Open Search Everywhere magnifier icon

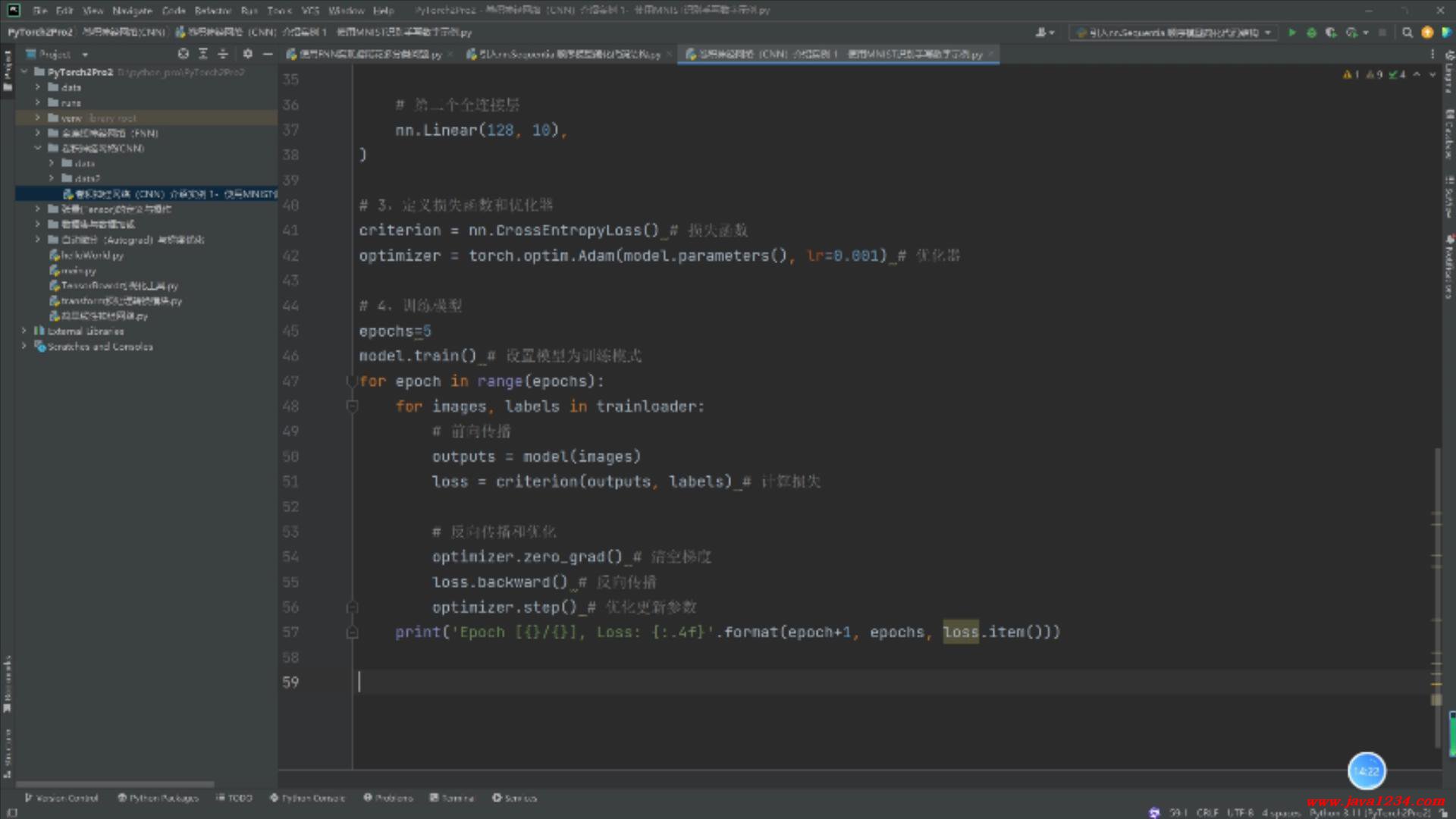[x=1407, y=33]
